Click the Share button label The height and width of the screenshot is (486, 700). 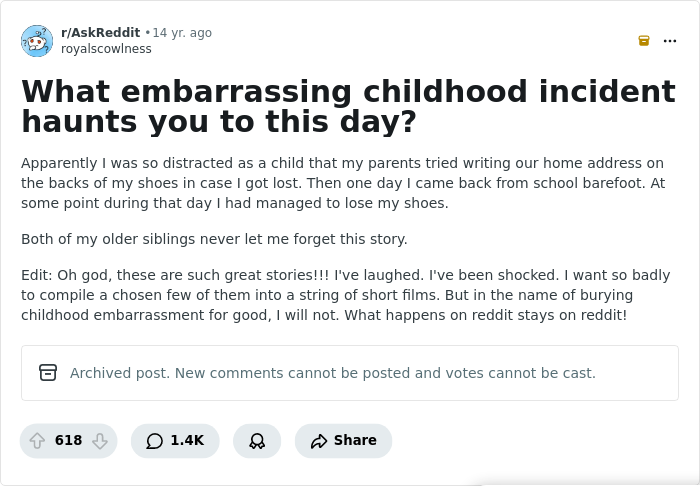[x=355, y=441]
